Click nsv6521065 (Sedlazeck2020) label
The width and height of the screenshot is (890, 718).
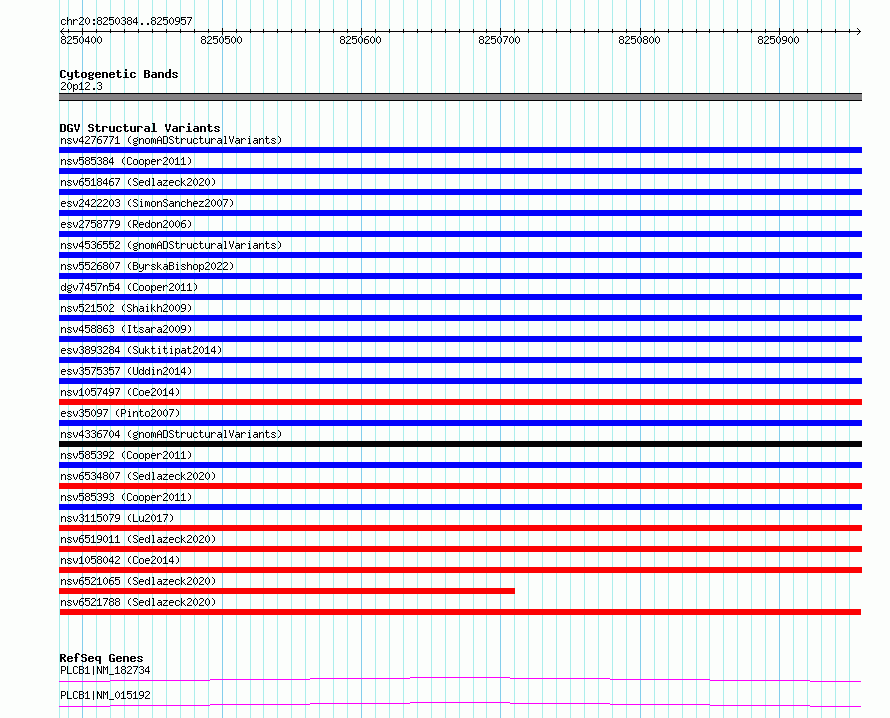pos(138,581)
